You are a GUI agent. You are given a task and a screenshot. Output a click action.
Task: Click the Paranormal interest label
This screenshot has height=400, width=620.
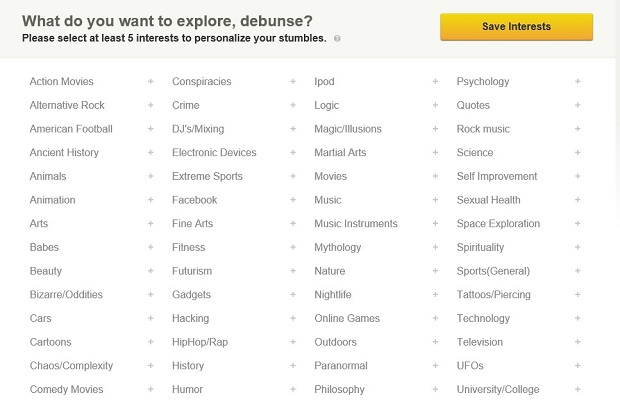click(x=341, y=366)
